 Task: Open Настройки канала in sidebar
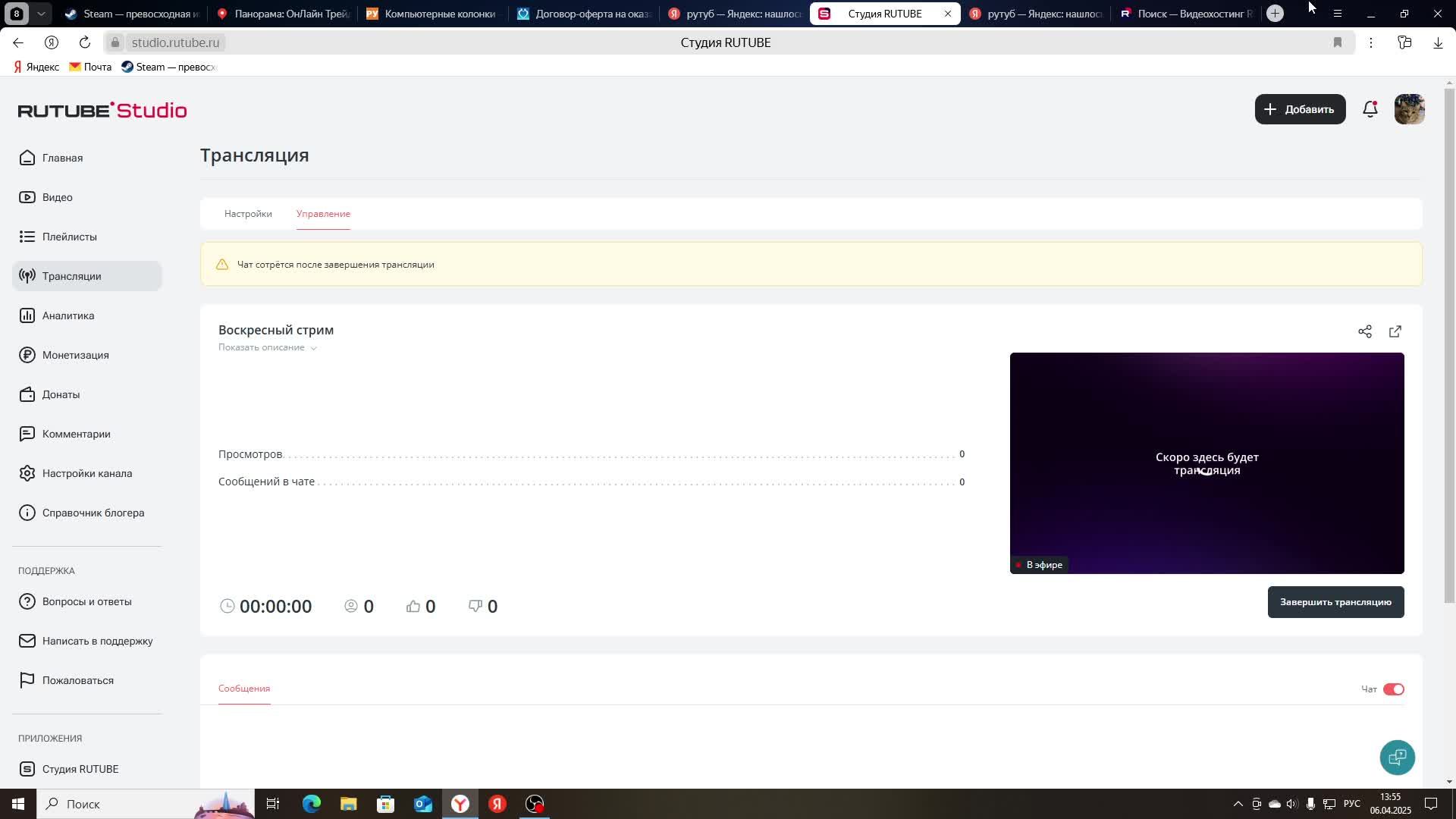(x=86, y=473)
